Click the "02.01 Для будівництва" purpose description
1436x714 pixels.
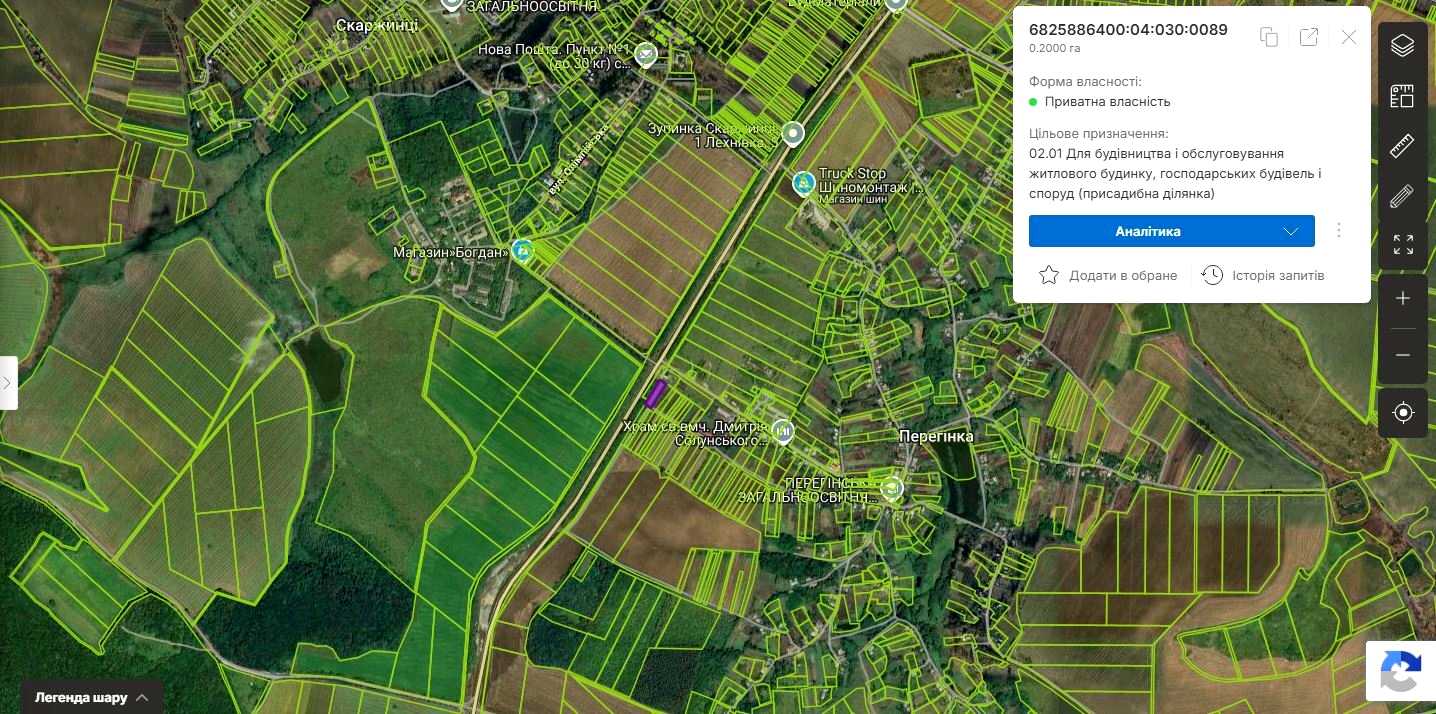(x=1175, y=174)
